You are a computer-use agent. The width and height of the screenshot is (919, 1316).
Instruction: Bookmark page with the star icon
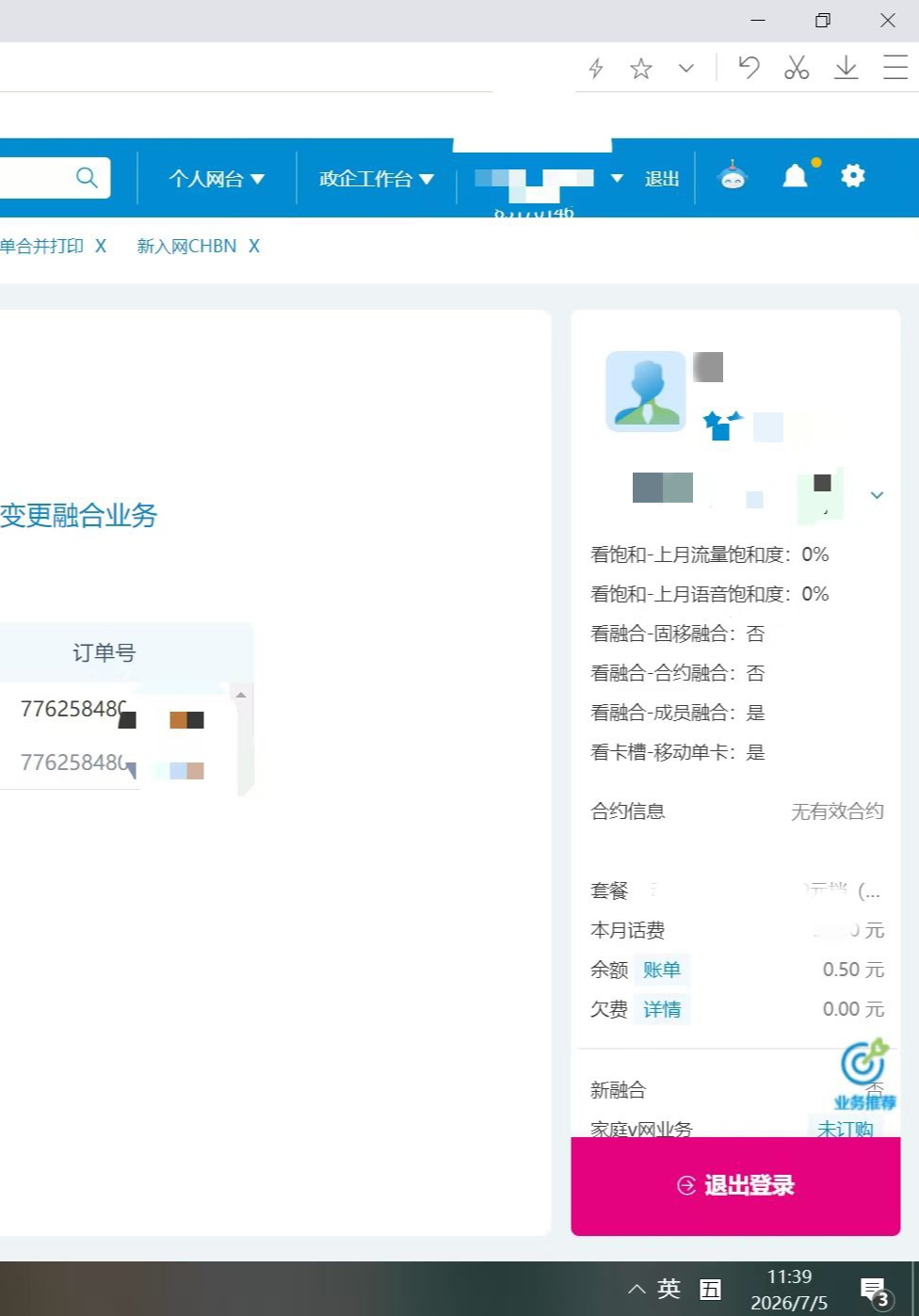click(641, 68)
